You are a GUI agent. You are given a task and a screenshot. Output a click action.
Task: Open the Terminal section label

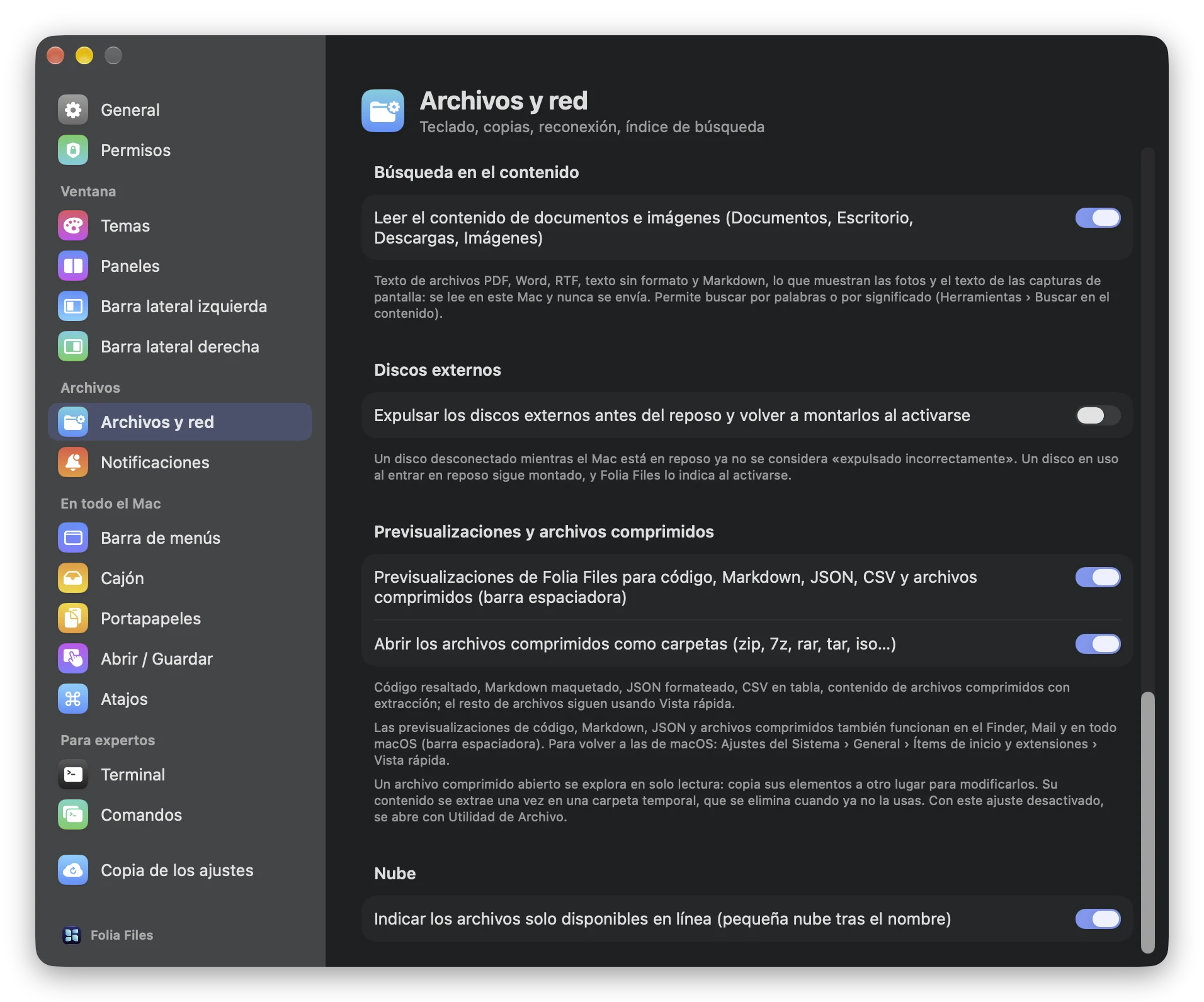pos(133,775)
